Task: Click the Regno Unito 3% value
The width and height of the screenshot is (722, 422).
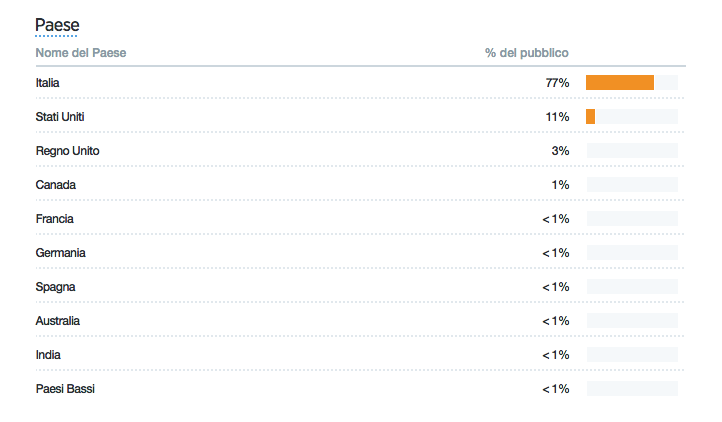Action: coord(560,151)
